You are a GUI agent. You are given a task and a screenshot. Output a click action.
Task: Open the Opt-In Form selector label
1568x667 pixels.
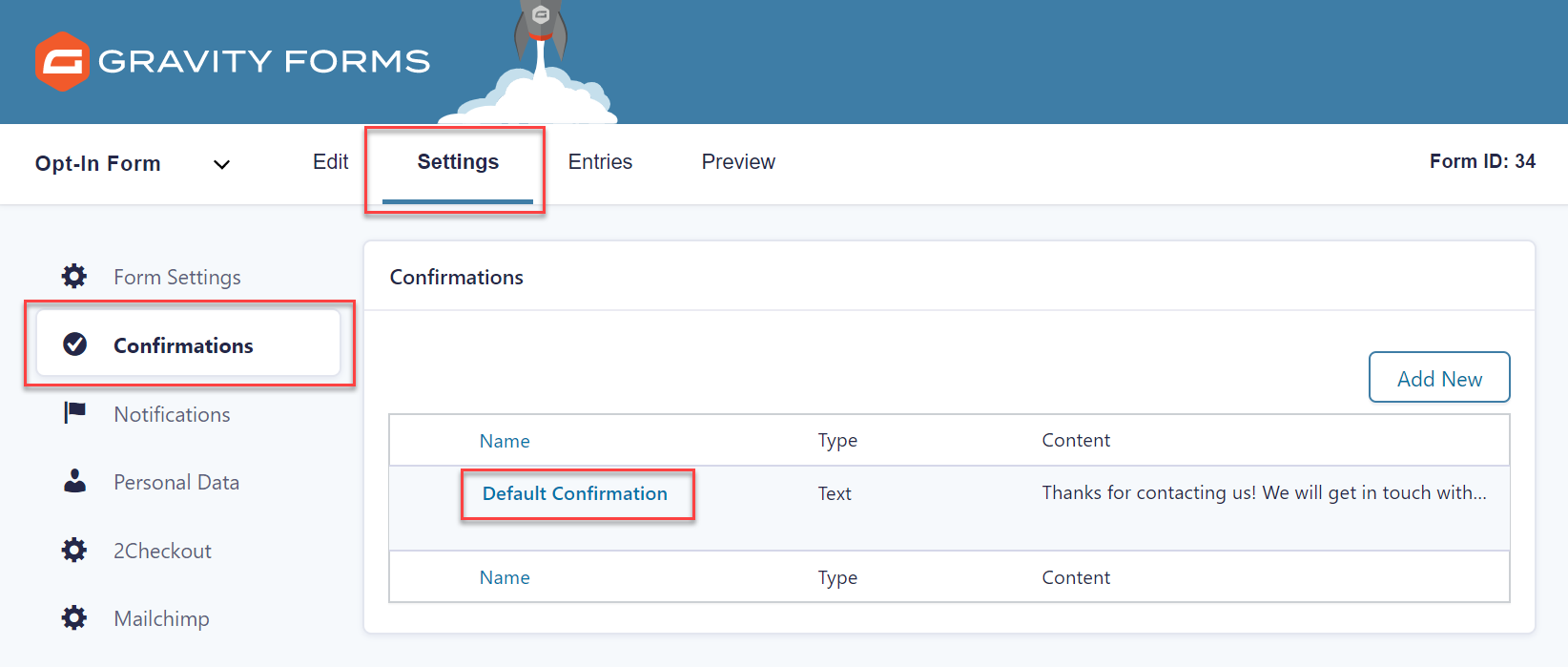coord(98,163)
